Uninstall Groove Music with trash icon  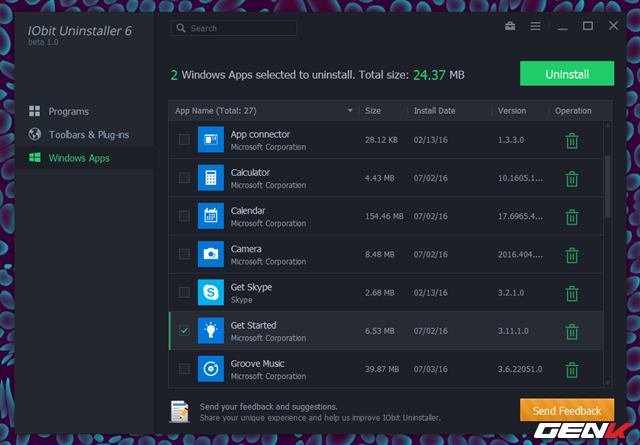coord(572,369)
